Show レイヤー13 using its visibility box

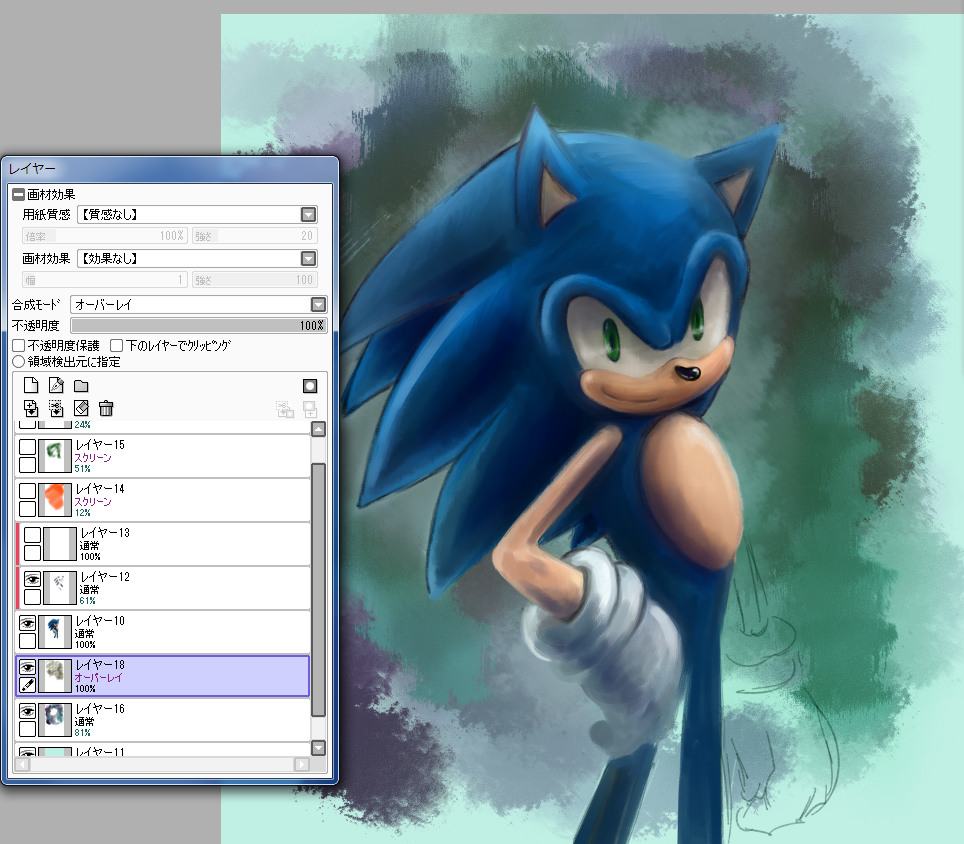[x=32, y=535]
